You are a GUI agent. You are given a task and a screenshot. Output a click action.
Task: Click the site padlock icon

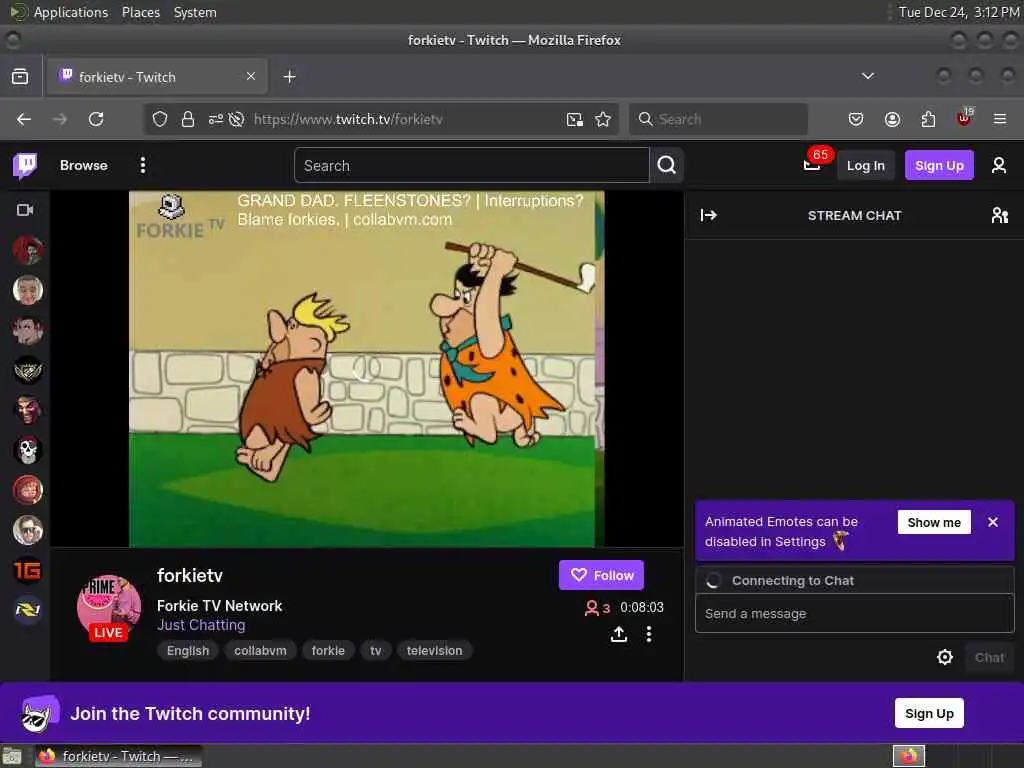point(188,119)
